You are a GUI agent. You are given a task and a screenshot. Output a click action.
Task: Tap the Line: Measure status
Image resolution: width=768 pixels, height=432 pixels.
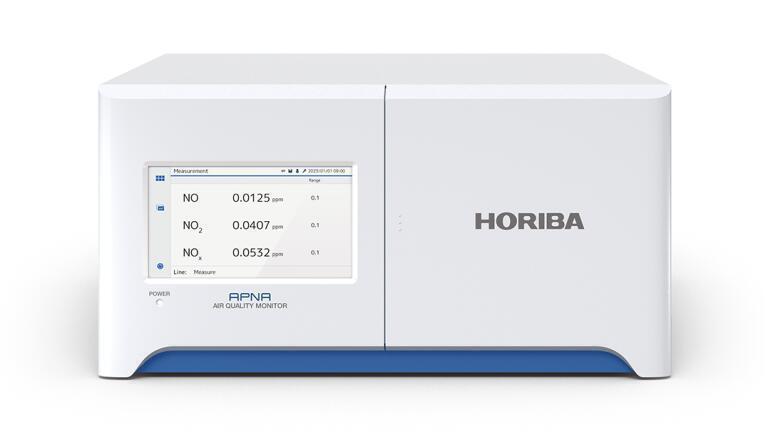point(194,272)
